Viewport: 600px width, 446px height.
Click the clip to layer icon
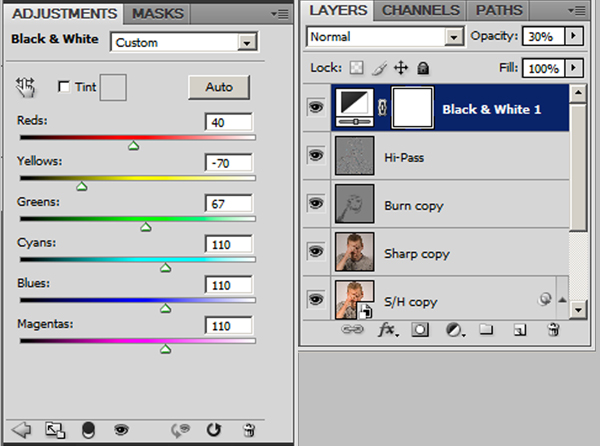(87, 430)
